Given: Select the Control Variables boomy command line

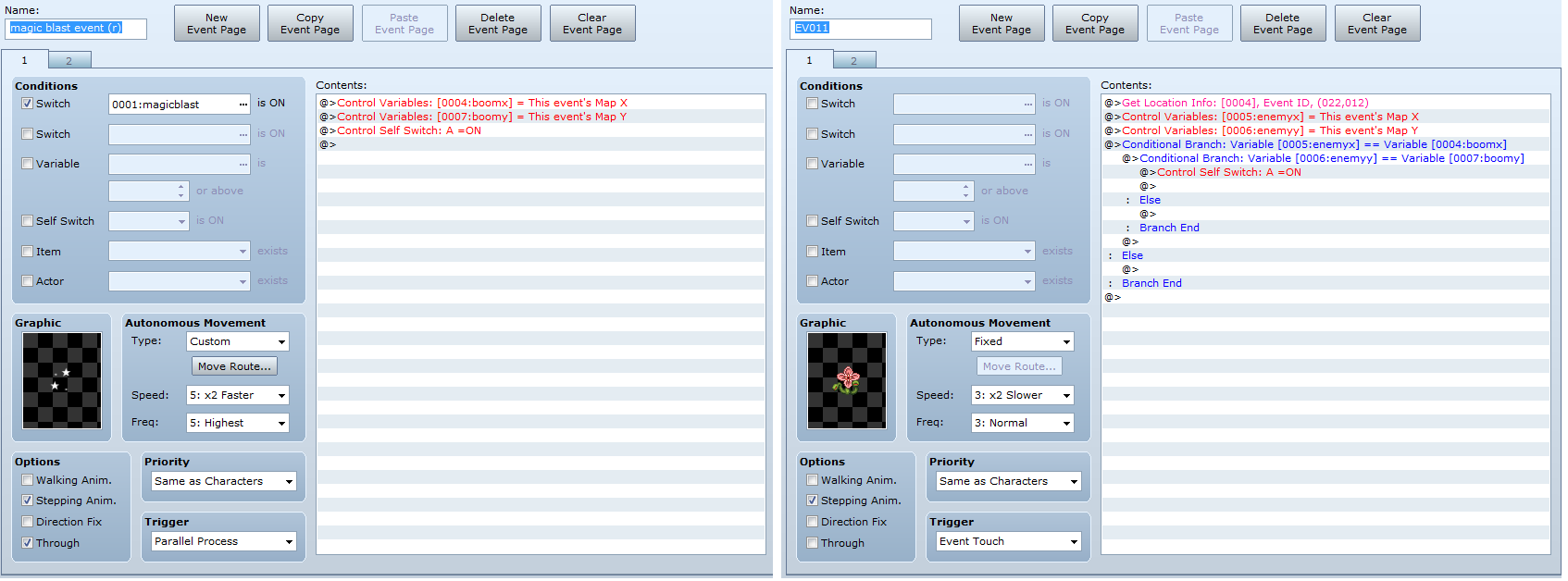Looking at the screenshot, I should pyautogui.click(x=481, y=117).
